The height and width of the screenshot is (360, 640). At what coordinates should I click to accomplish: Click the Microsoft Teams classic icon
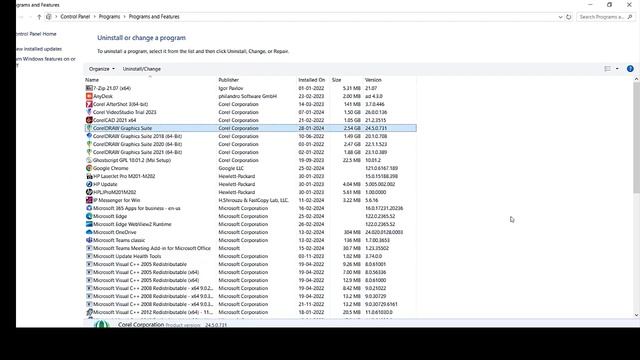(89, 240)
